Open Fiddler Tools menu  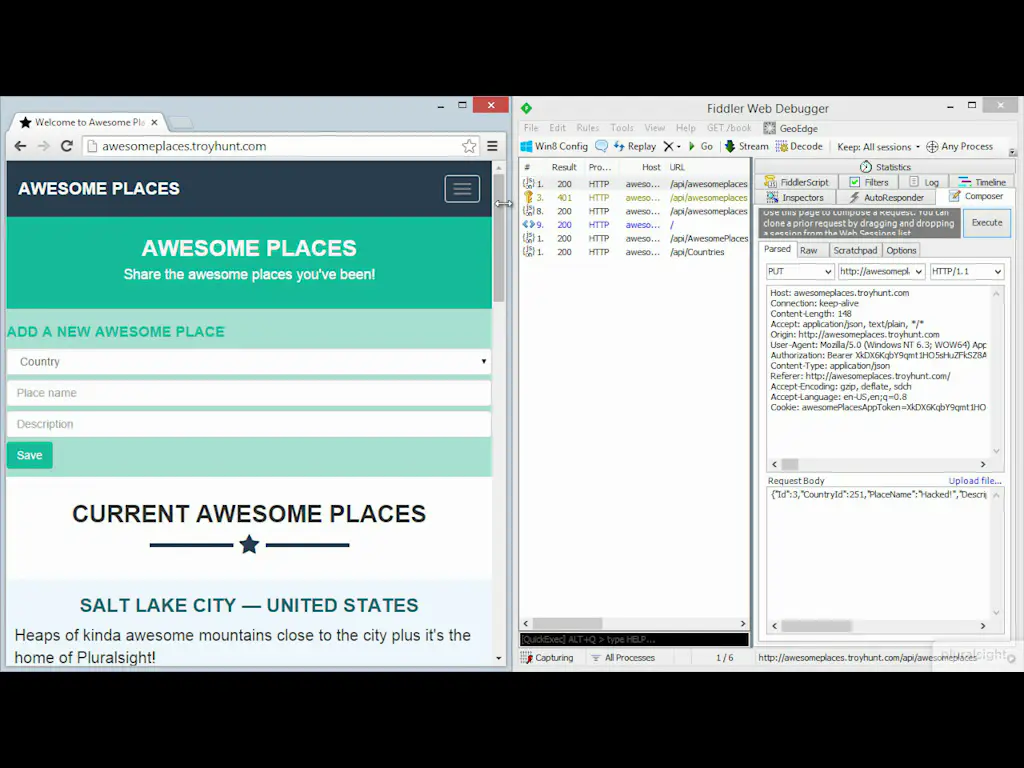tap(622, 128)
